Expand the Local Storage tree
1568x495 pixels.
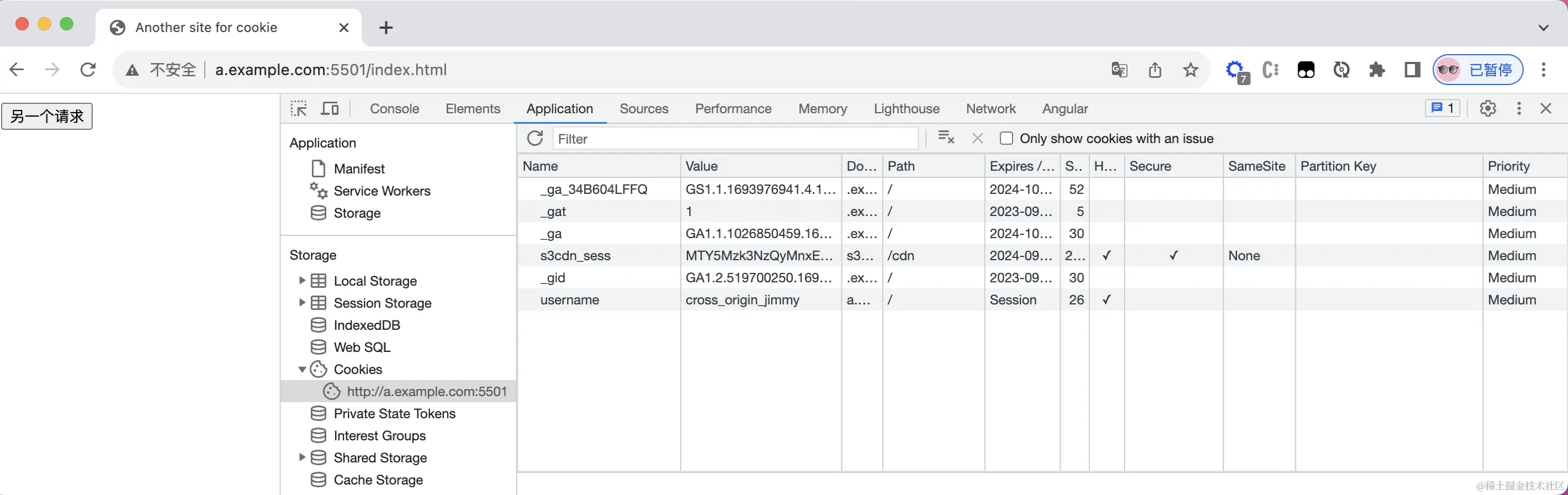click(302, 281)
